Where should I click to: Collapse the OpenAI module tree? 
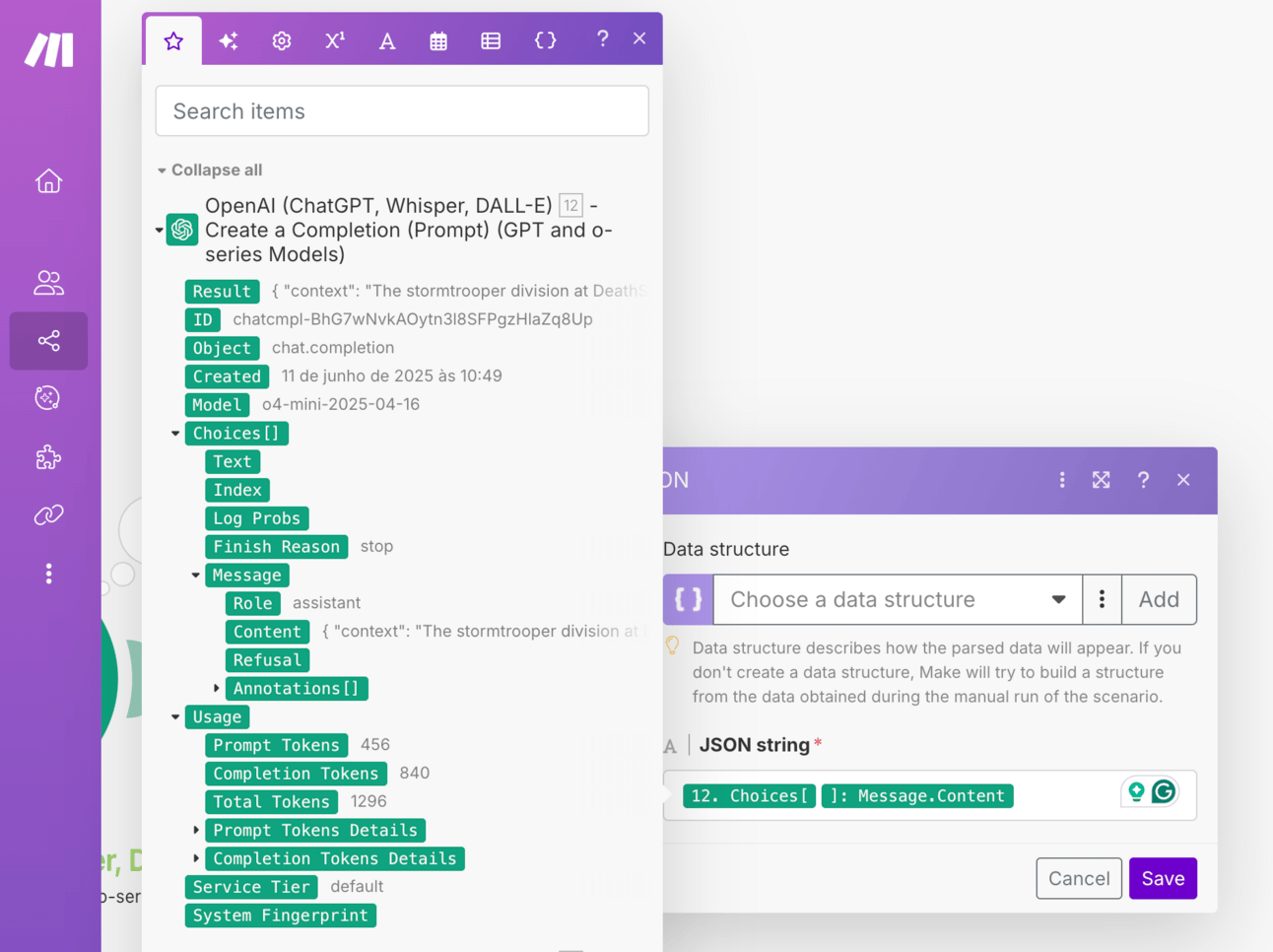coord(160,231)
